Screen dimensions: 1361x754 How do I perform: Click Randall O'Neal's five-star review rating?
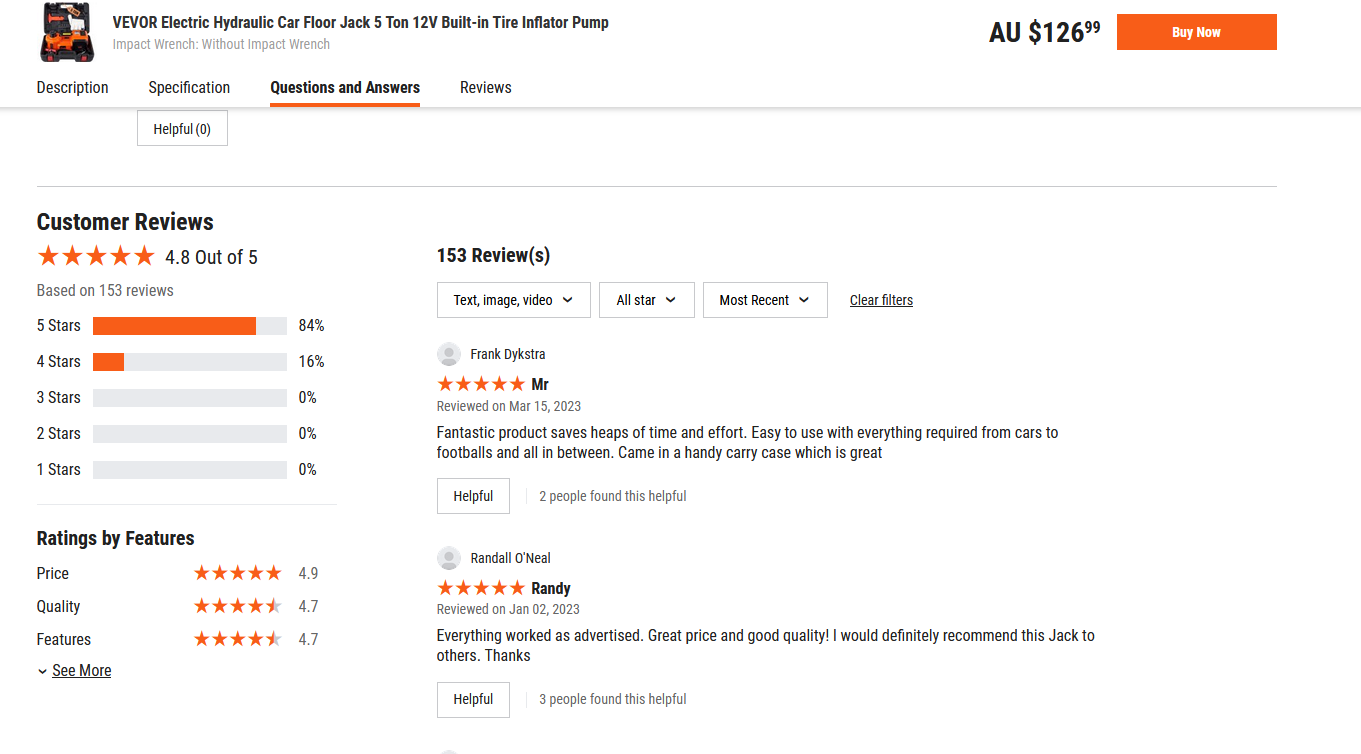point(481,588)
